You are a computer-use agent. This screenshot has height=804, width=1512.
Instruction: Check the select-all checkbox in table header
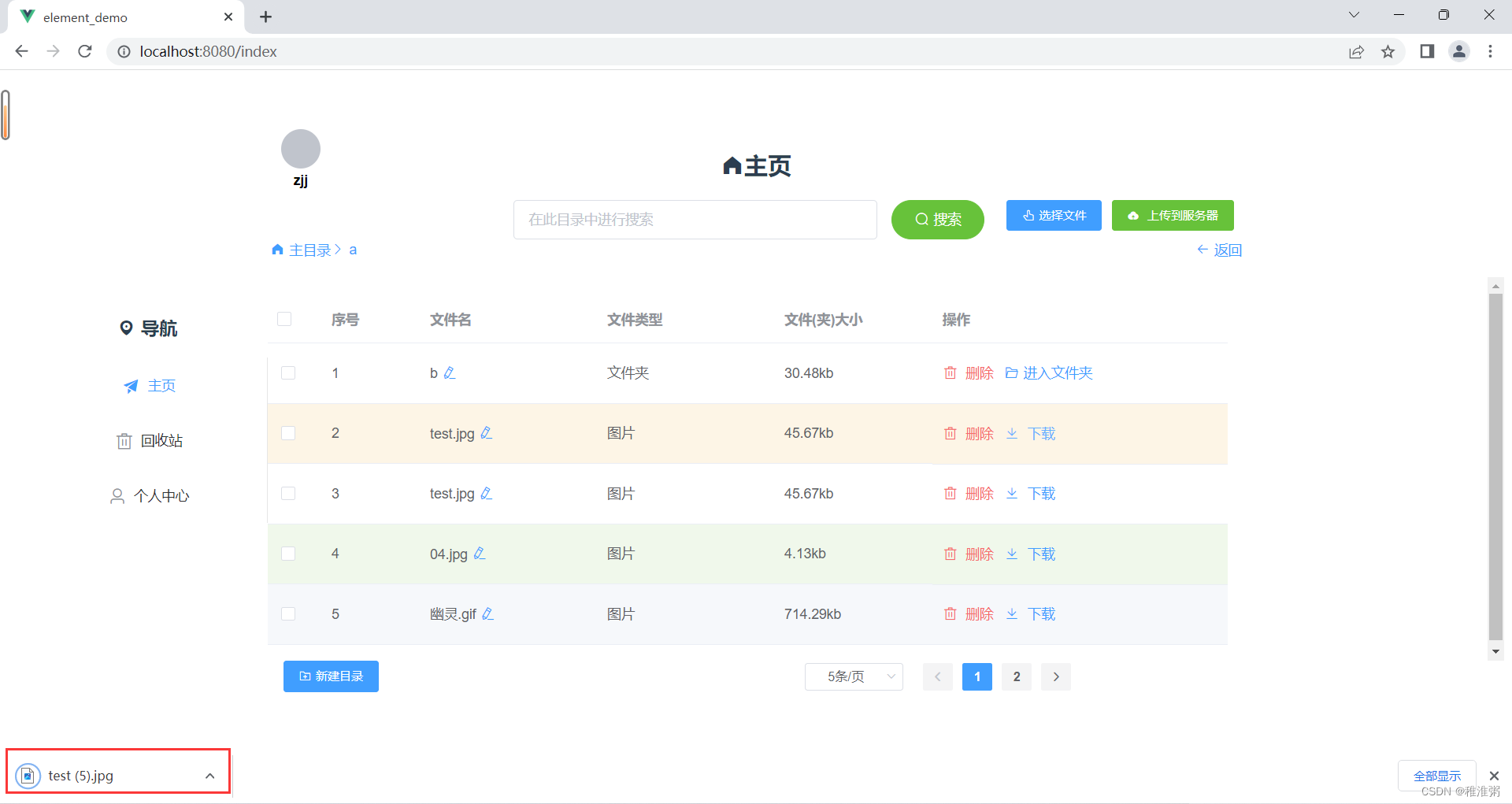click(x=284, y=319)
